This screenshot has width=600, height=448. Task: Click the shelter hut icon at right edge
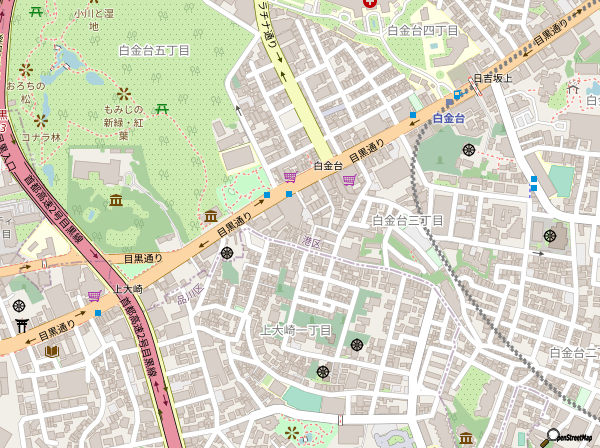573,89
